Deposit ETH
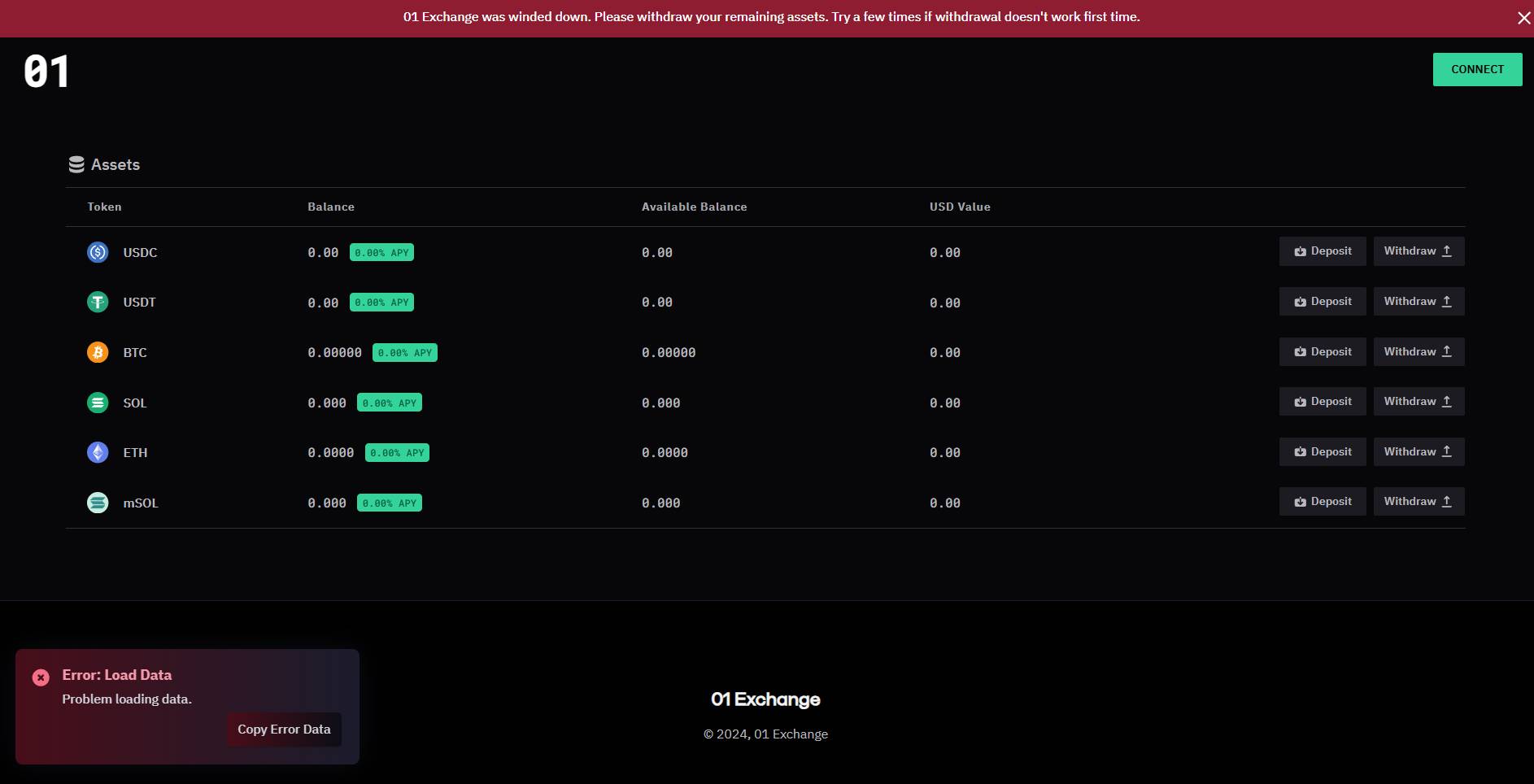 coord(1323,451)
